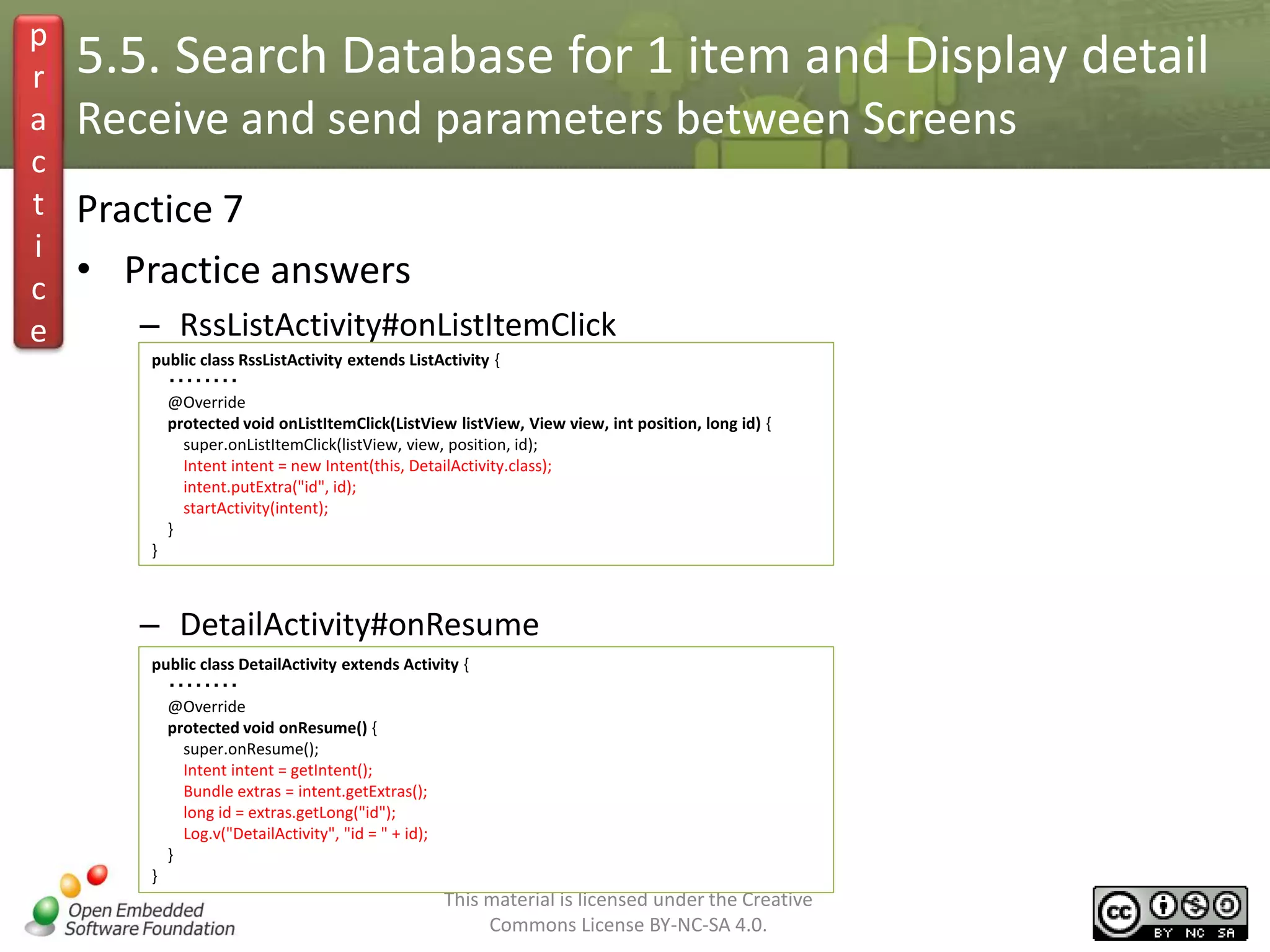1270x952 pixels.
Task: Click the Creative Commons License BY-NC-SA 4.0 footer text
Action: point(628,912)
